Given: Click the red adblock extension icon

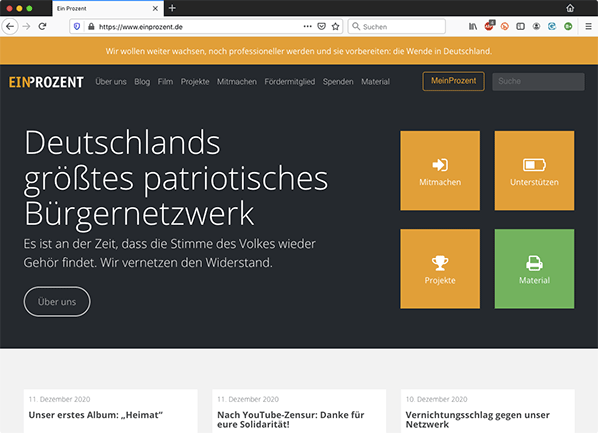Looking at the screenshot, I should [x=489, y=26].
